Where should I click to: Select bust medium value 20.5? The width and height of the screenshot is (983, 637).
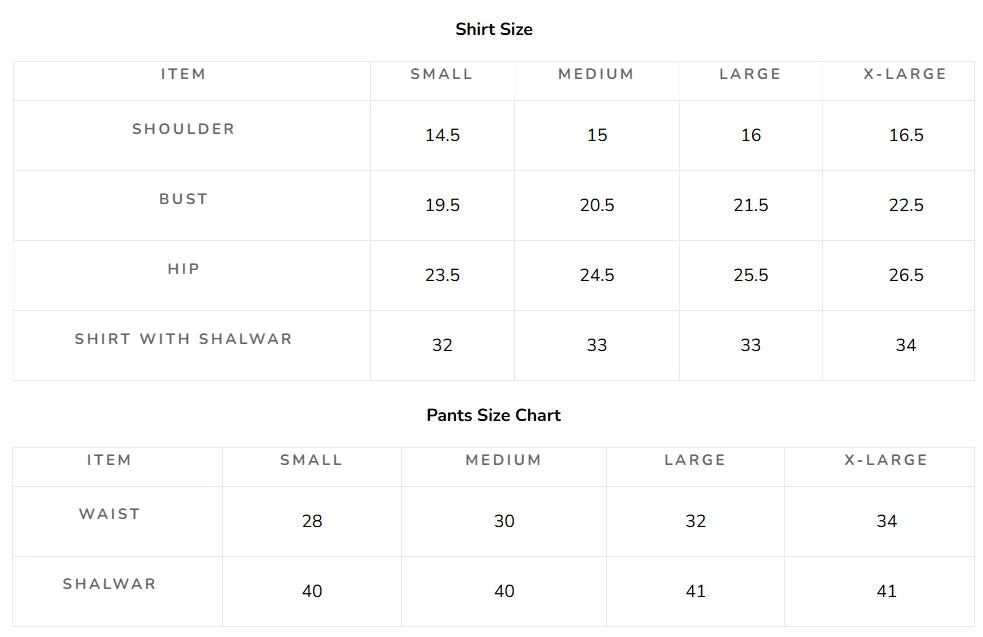(x=597, y=205)
